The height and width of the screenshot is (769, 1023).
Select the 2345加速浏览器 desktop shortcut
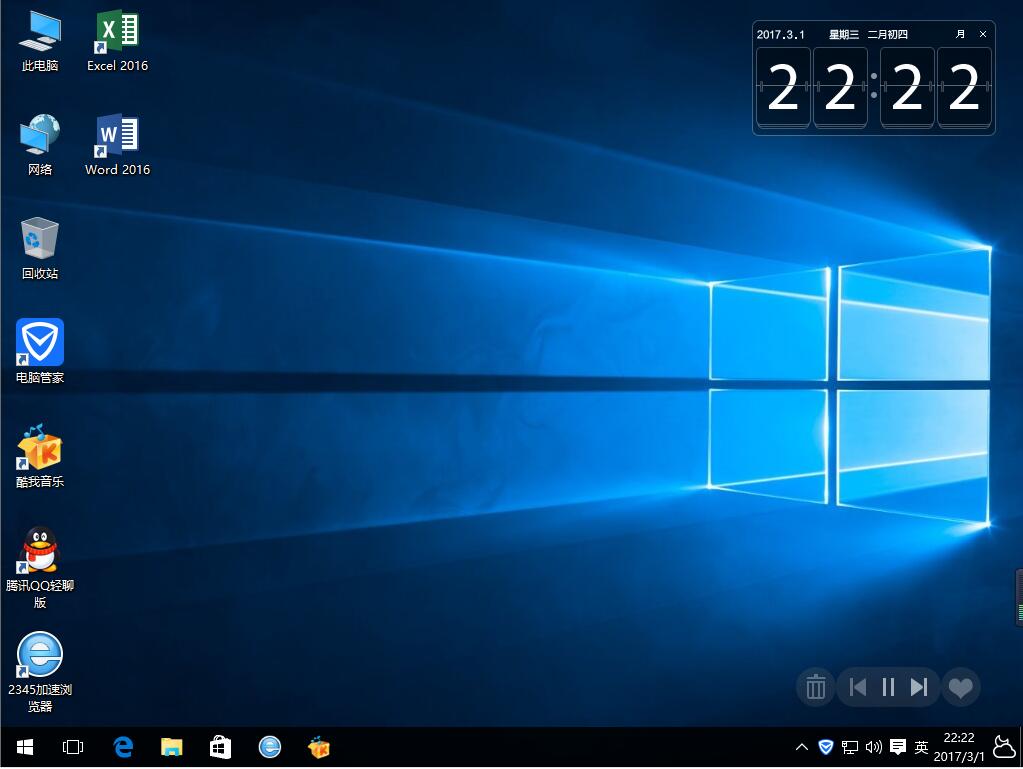[x=40, y=672]
